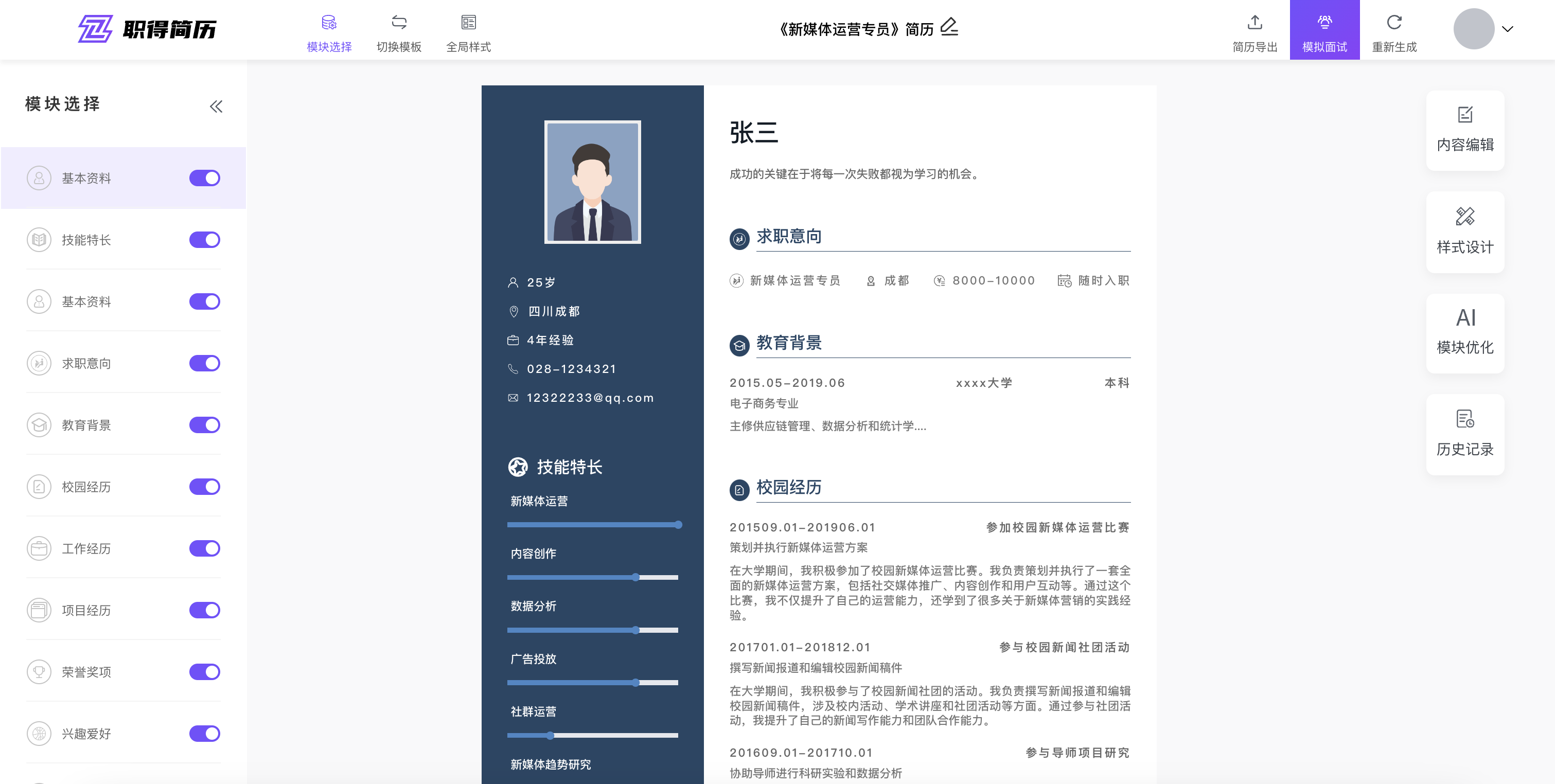Open the 全局样式 global style settings
This screenshot has width=1555, height=784.
[x=468, y=30]
